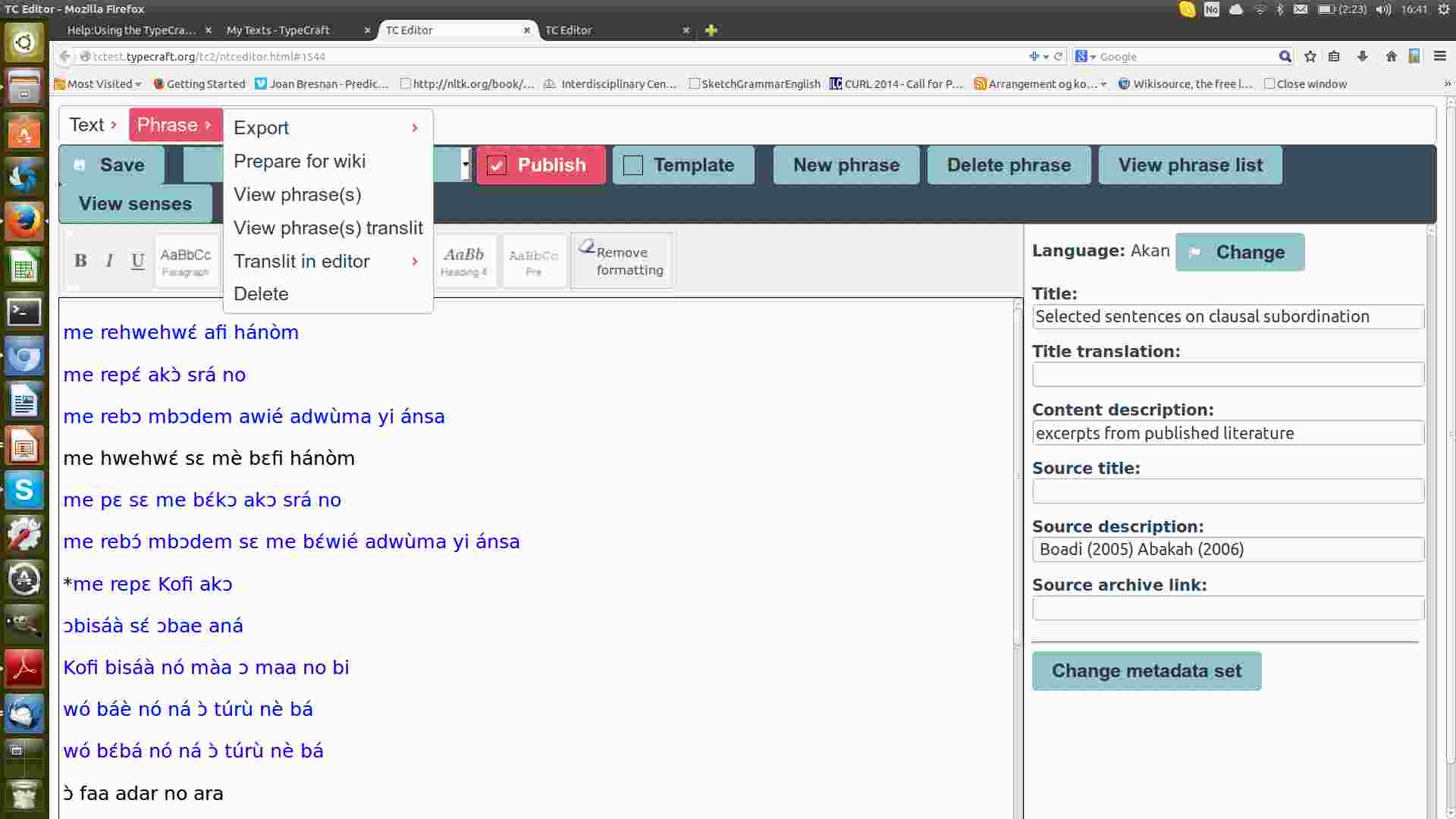Open search engine selector dropdown
This screenshot has width=1456, height=819.
click(1086, 56)
